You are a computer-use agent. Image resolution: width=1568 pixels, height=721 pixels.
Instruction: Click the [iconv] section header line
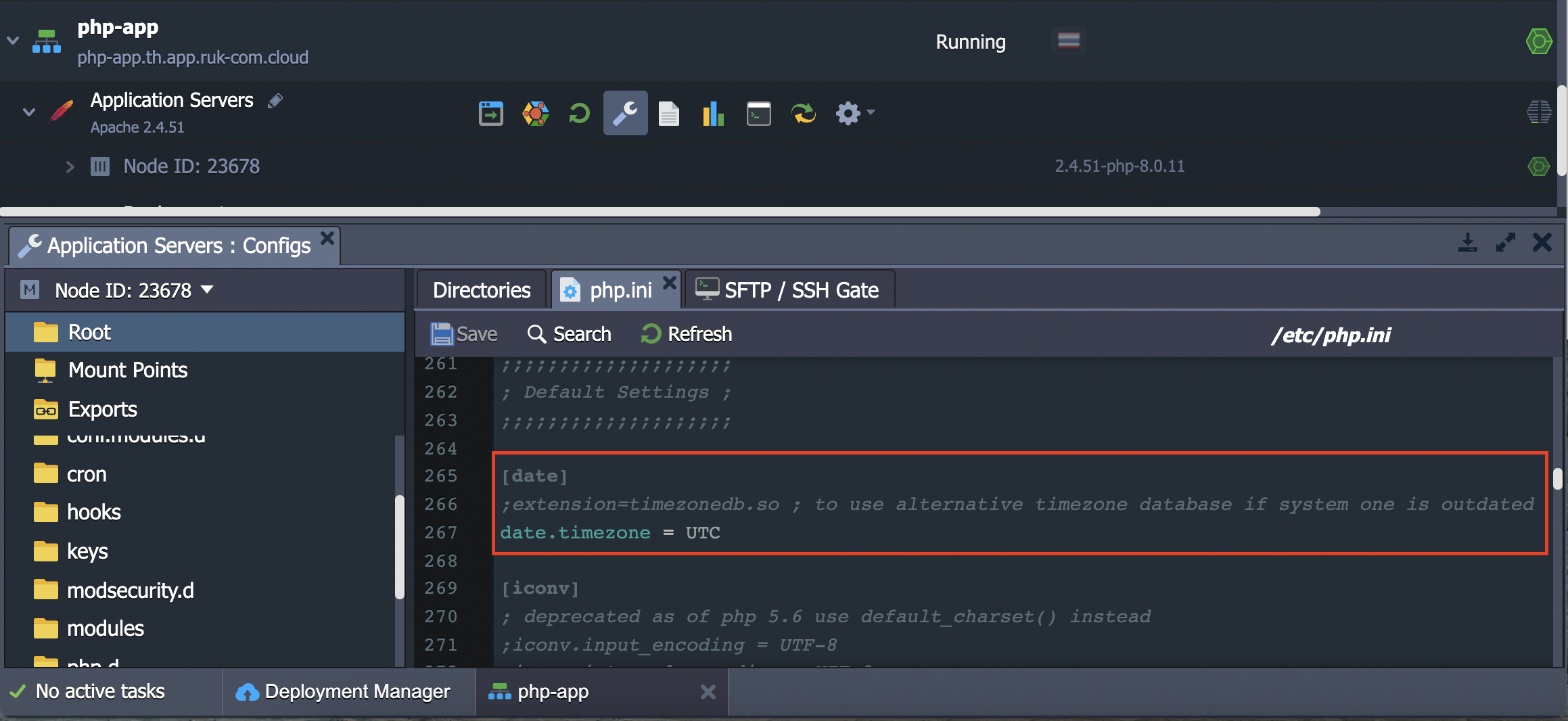[540, 588]
